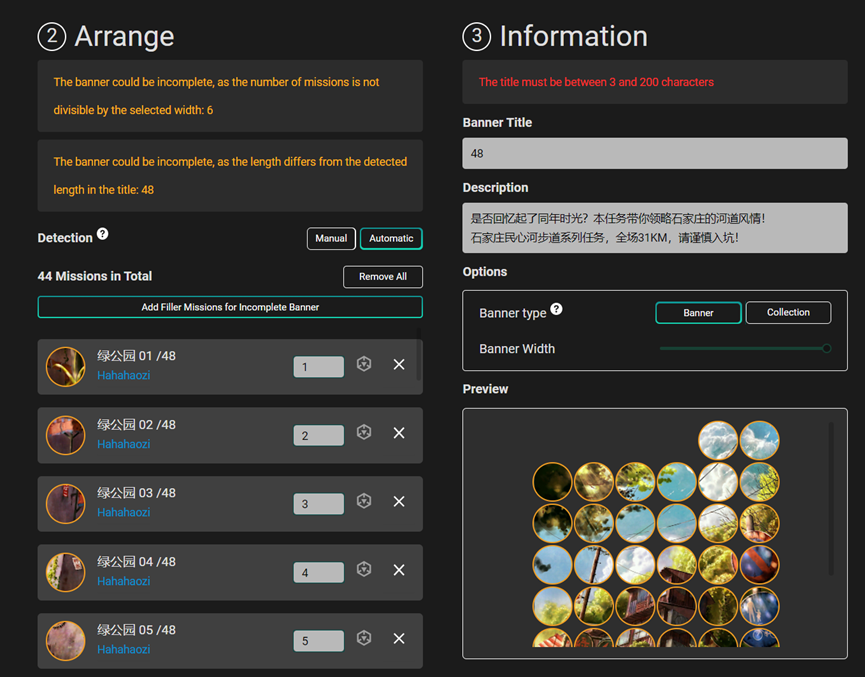Click the red title length error message
Image resolution: width=865 pixels, height=677 pixels.
click(596, 82)
